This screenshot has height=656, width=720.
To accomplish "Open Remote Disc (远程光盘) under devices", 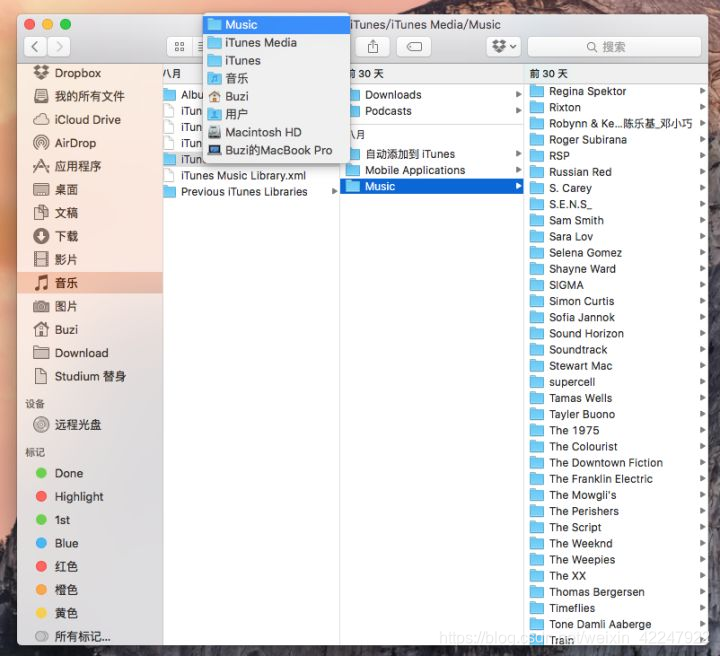I will point(90,425).
